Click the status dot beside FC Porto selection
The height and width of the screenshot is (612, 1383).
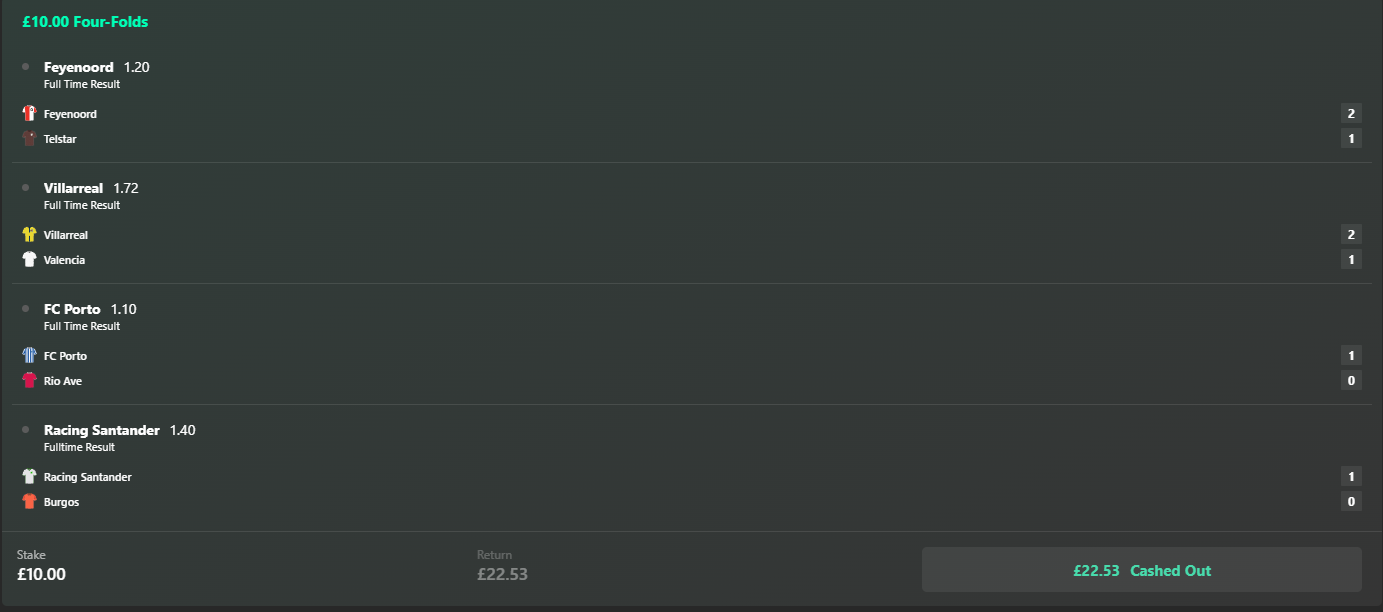[25, 309]
